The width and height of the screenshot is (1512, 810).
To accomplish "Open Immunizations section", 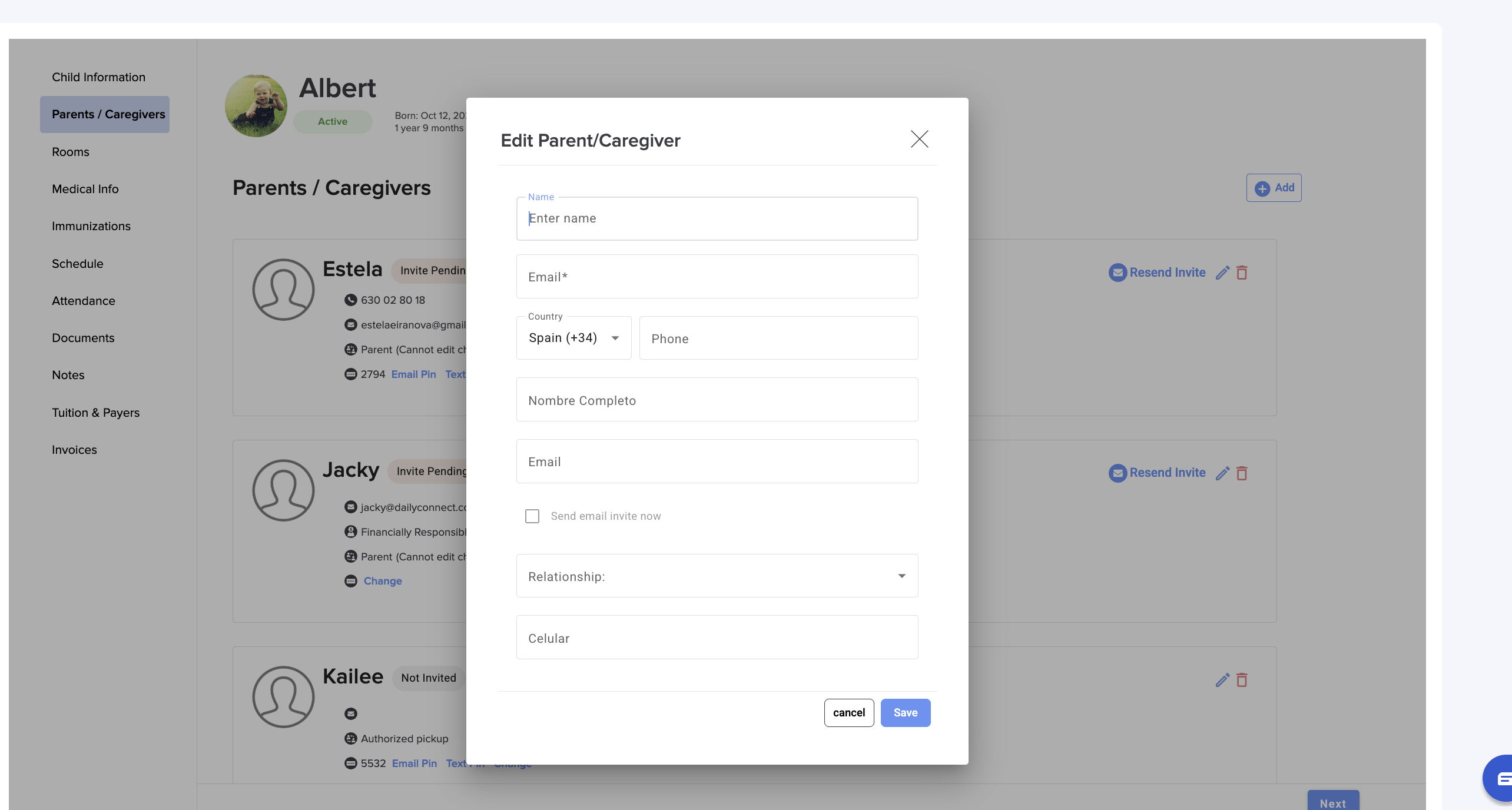I will 91,226.
